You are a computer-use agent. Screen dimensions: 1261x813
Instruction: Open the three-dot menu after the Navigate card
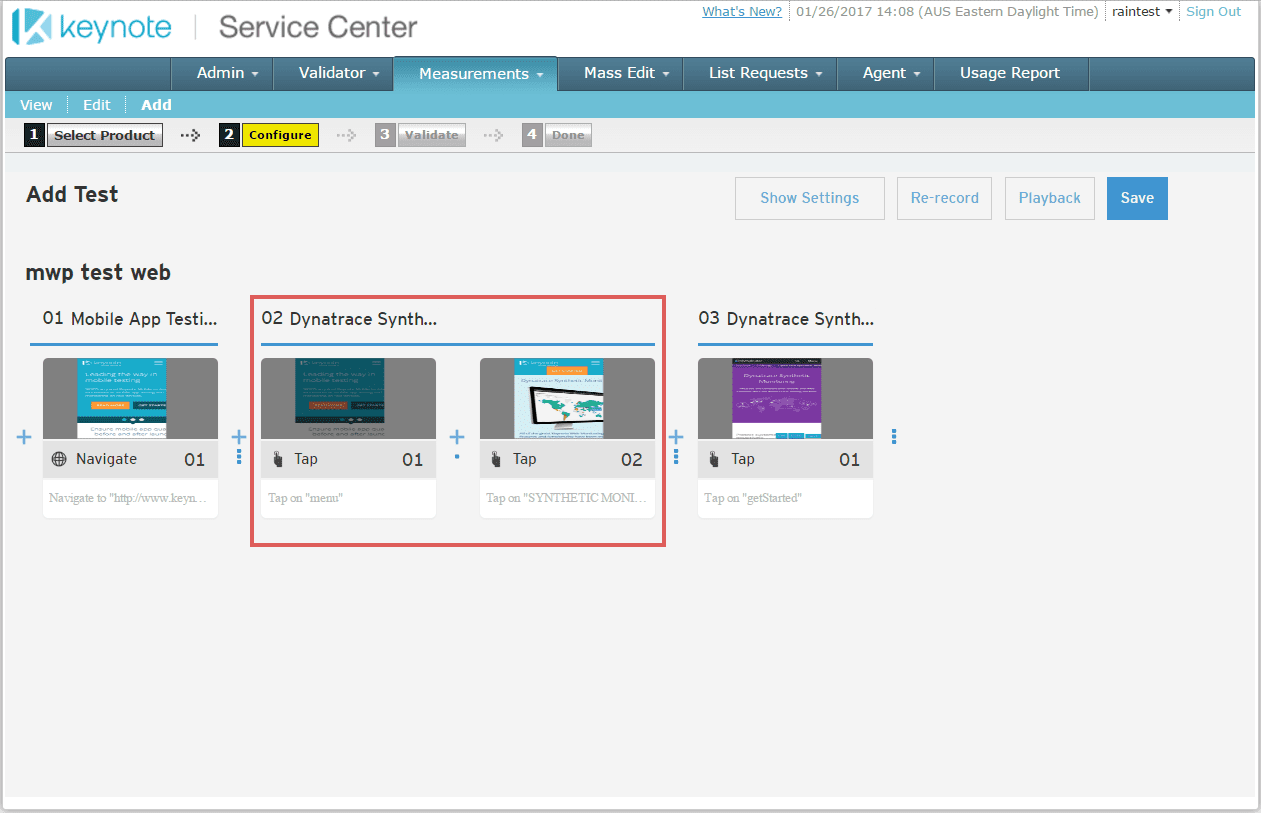click(239, 456)
